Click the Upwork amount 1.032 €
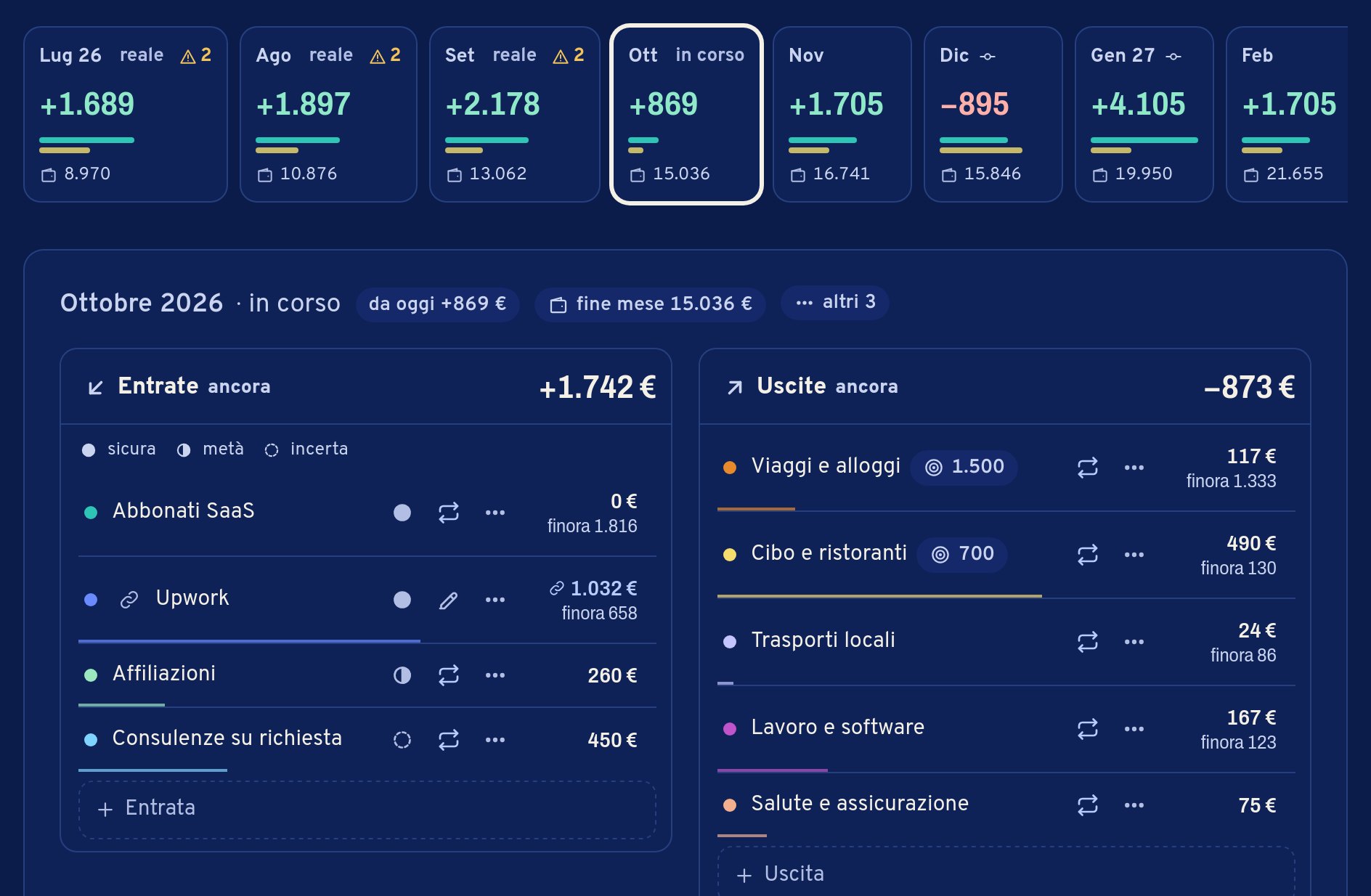This screenshot has height=896, width=1371. pyautogui.click(x=603, y=588)
